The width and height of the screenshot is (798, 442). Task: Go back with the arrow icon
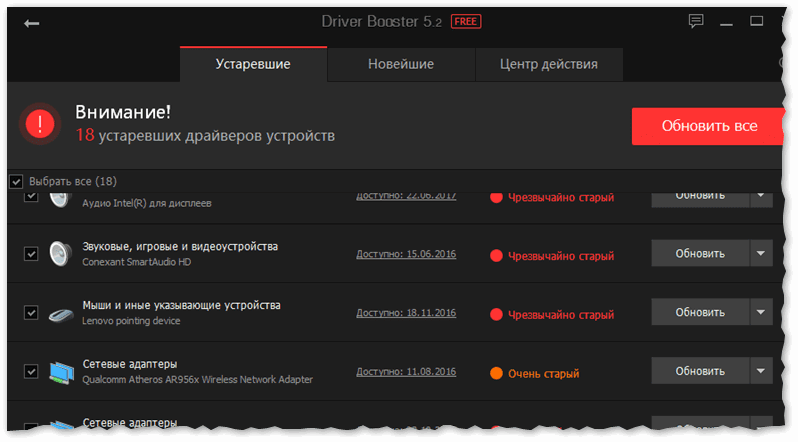point(32,23)
